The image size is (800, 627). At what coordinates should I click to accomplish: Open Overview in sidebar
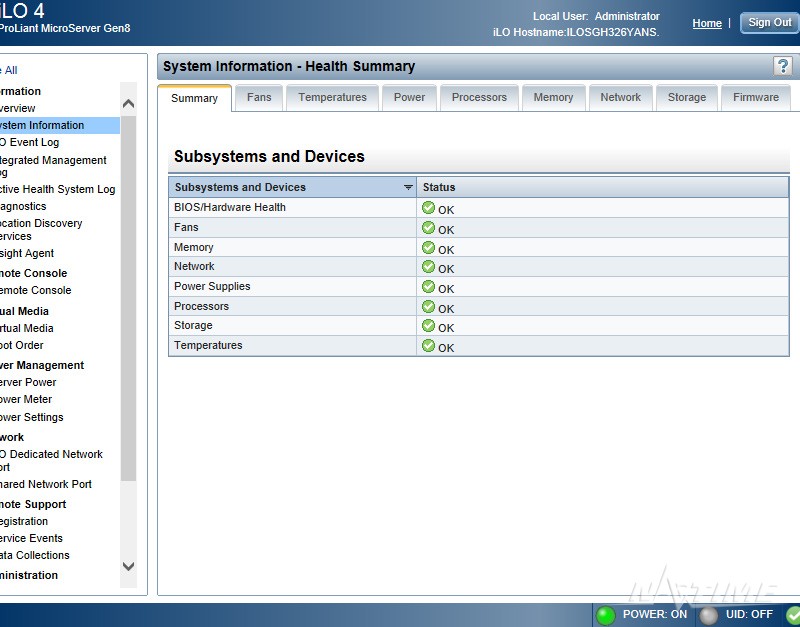(x=18, y=108)
